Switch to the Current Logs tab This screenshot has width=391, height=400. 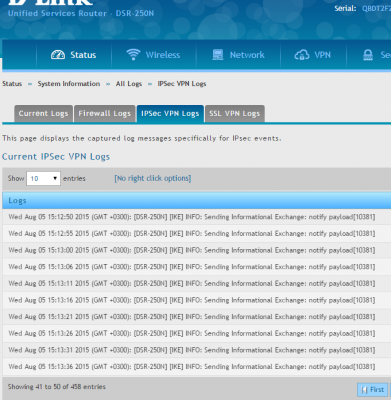coord(43,114)
